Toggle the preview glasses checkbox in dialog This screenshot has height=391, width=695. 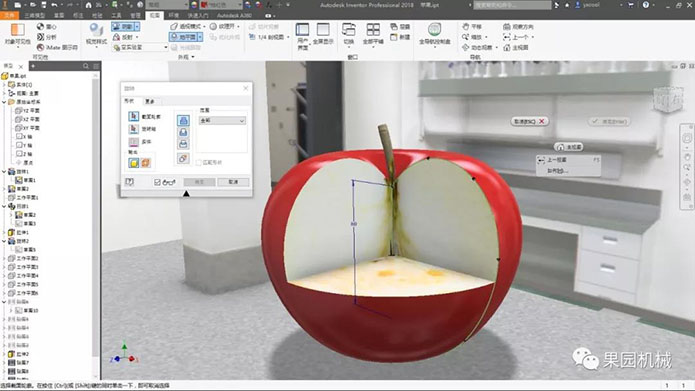click(x=157, y=182)
